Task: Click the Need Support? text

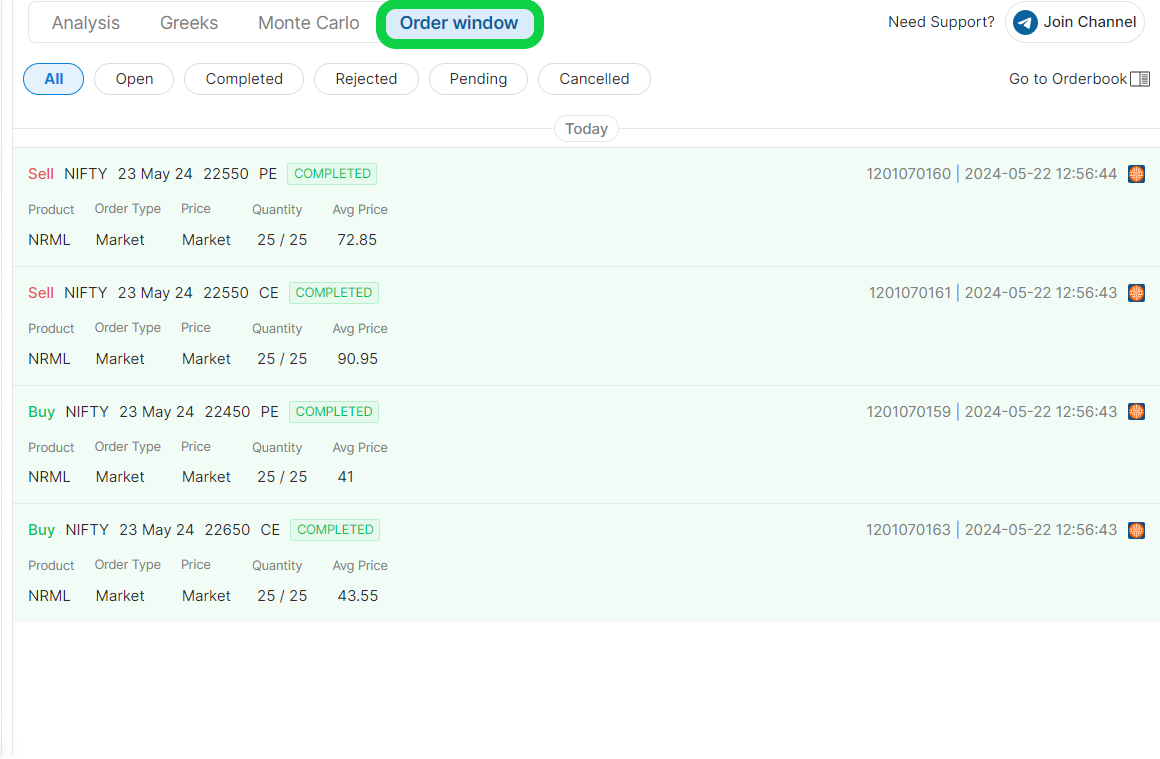Action: pos(941,22)
